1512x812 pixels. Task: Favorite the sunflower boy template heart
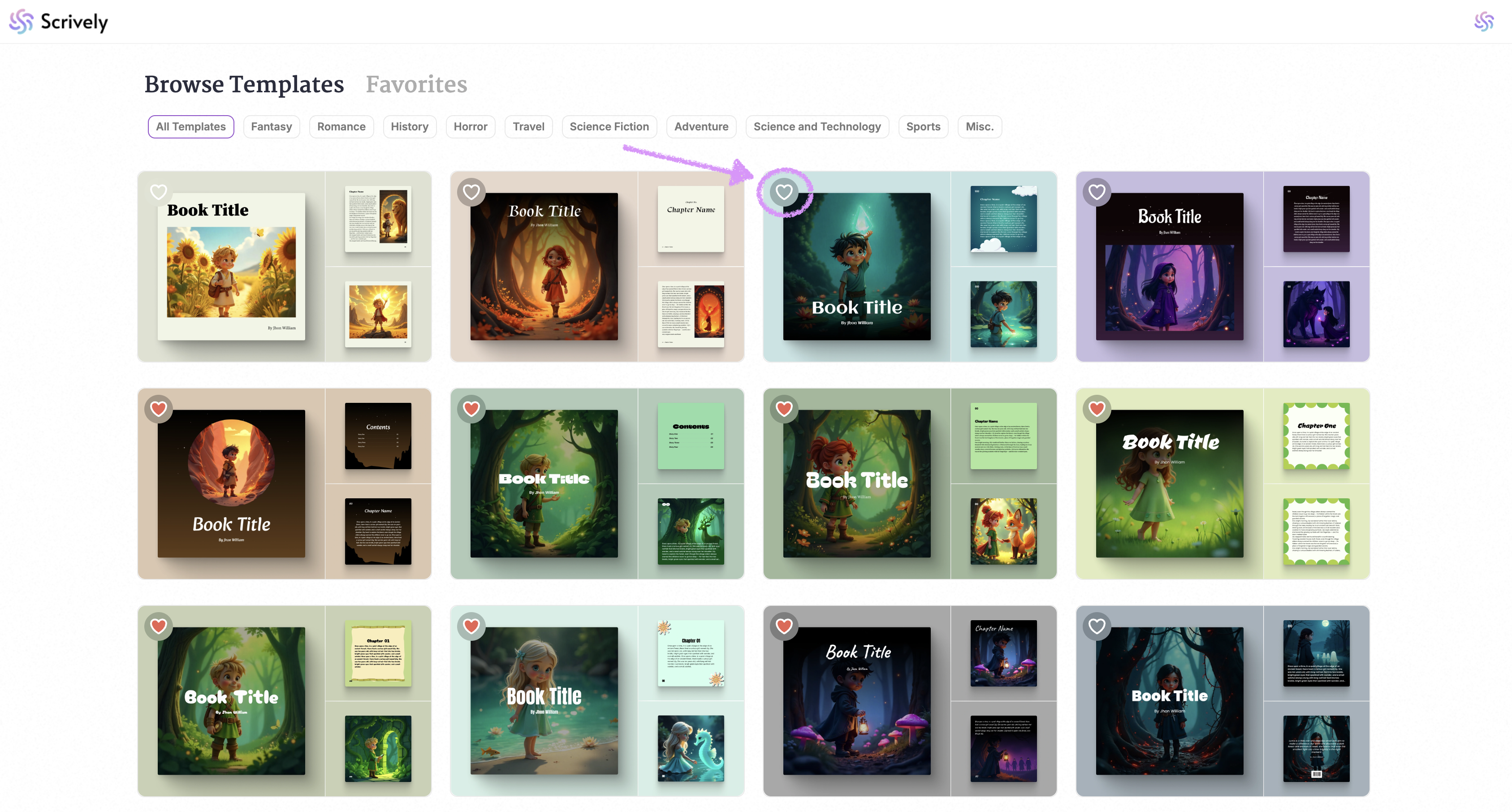(x=159, y=192)
